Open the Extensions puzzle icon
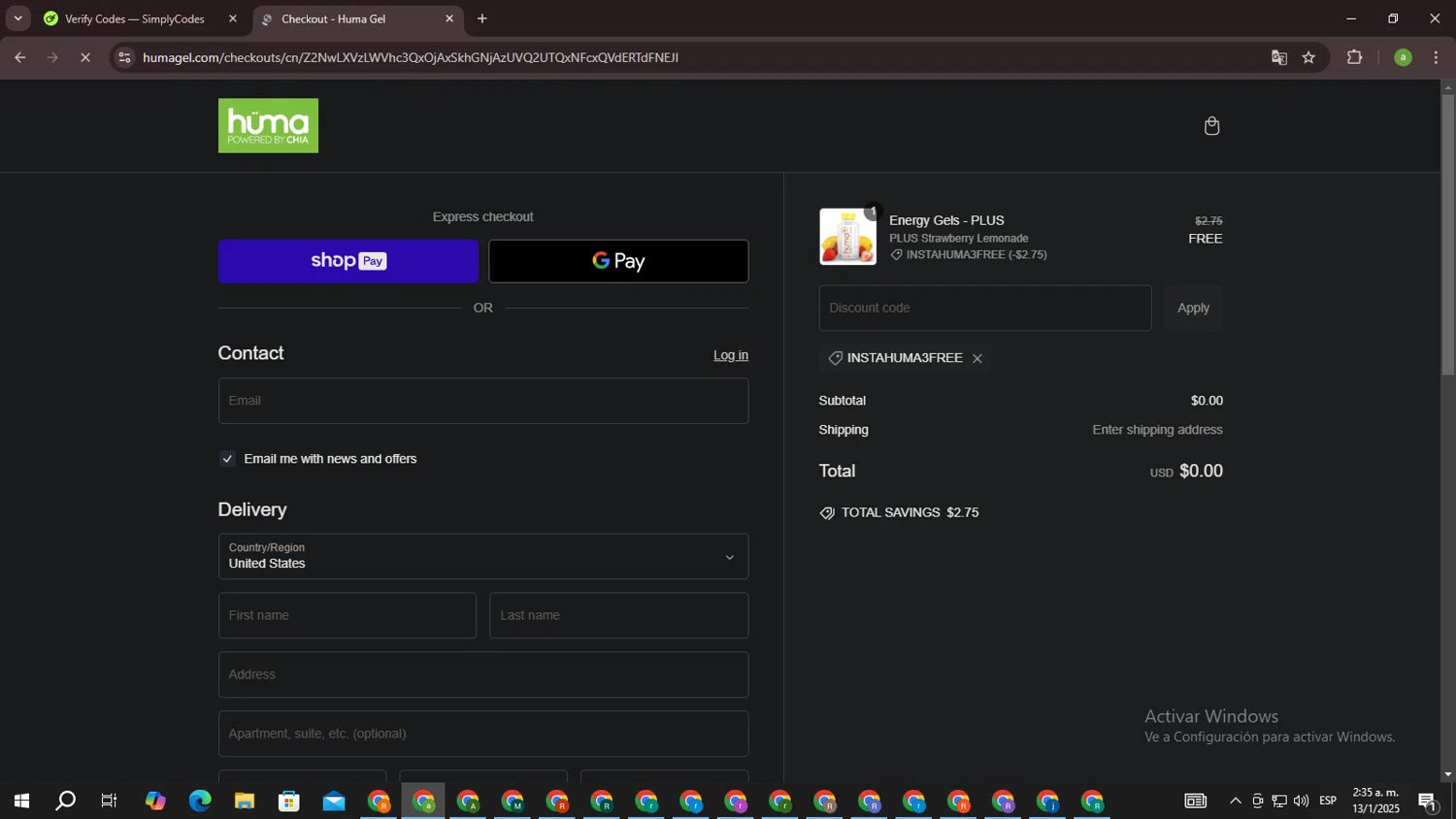Viewport: 1456px width, 819px height. point(1355,57)
